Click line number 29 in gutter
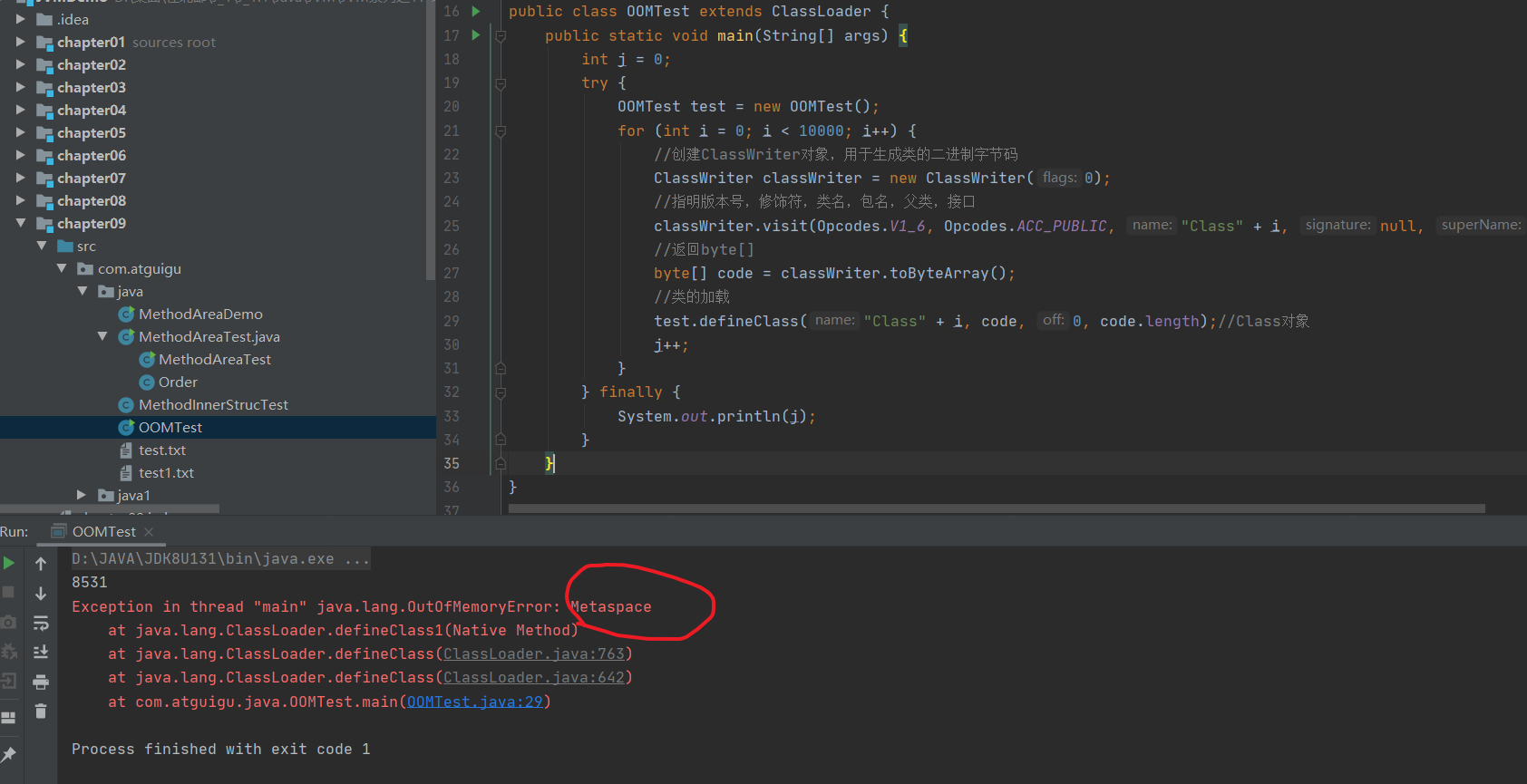 point(452,321)
